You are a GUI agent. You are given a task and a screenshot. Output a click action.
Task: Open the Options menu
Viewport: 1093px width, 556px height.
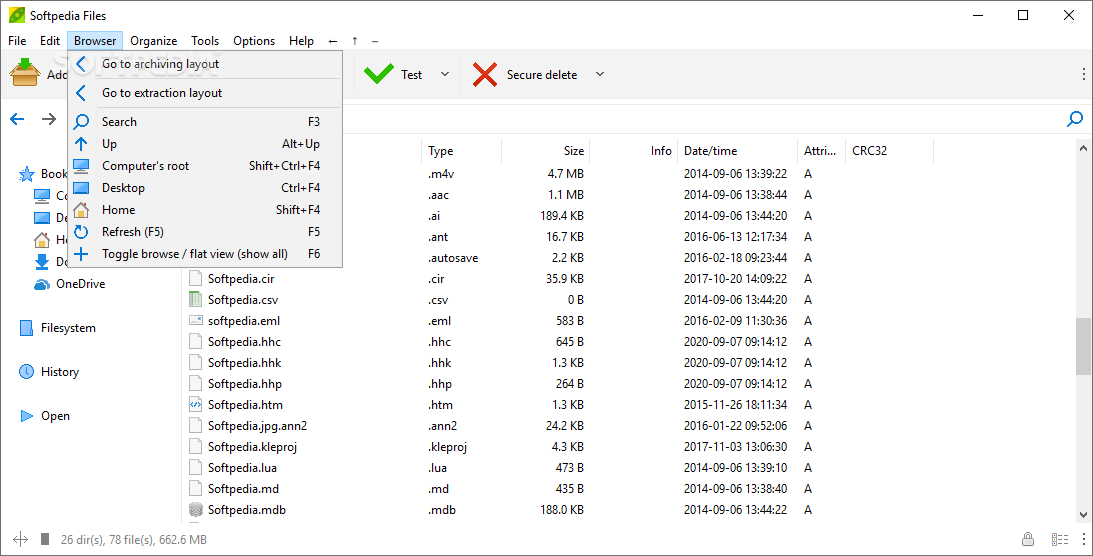click(x=254, y=41)
